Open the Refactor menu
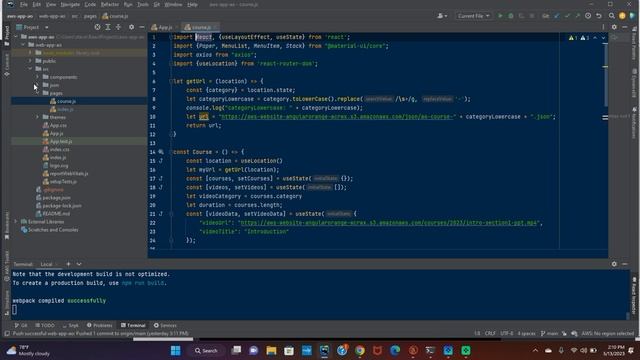This screenshot has width=640, height=360. 110,4
